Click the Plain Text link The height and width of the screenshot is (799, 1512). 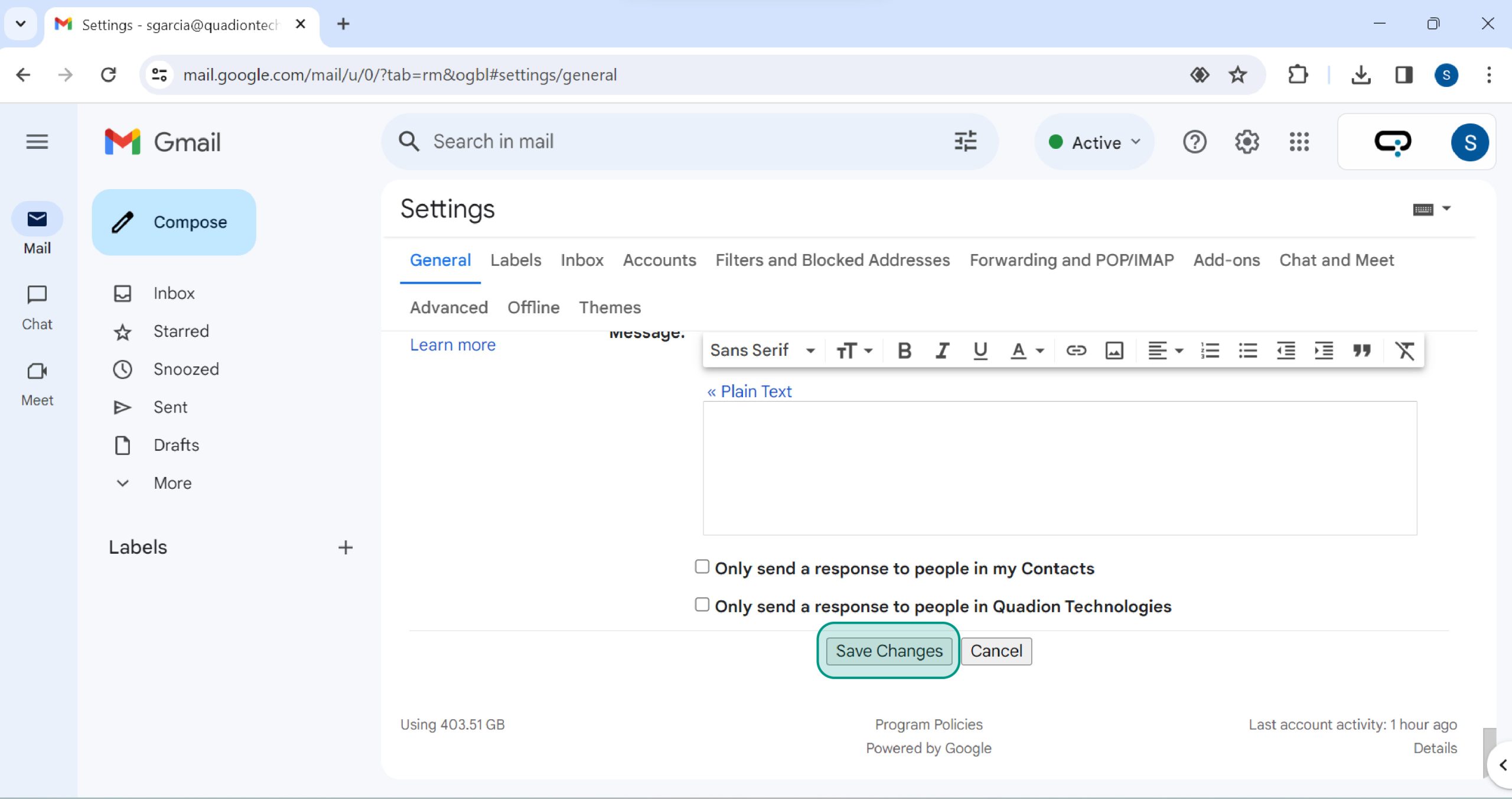coord(750,391)
